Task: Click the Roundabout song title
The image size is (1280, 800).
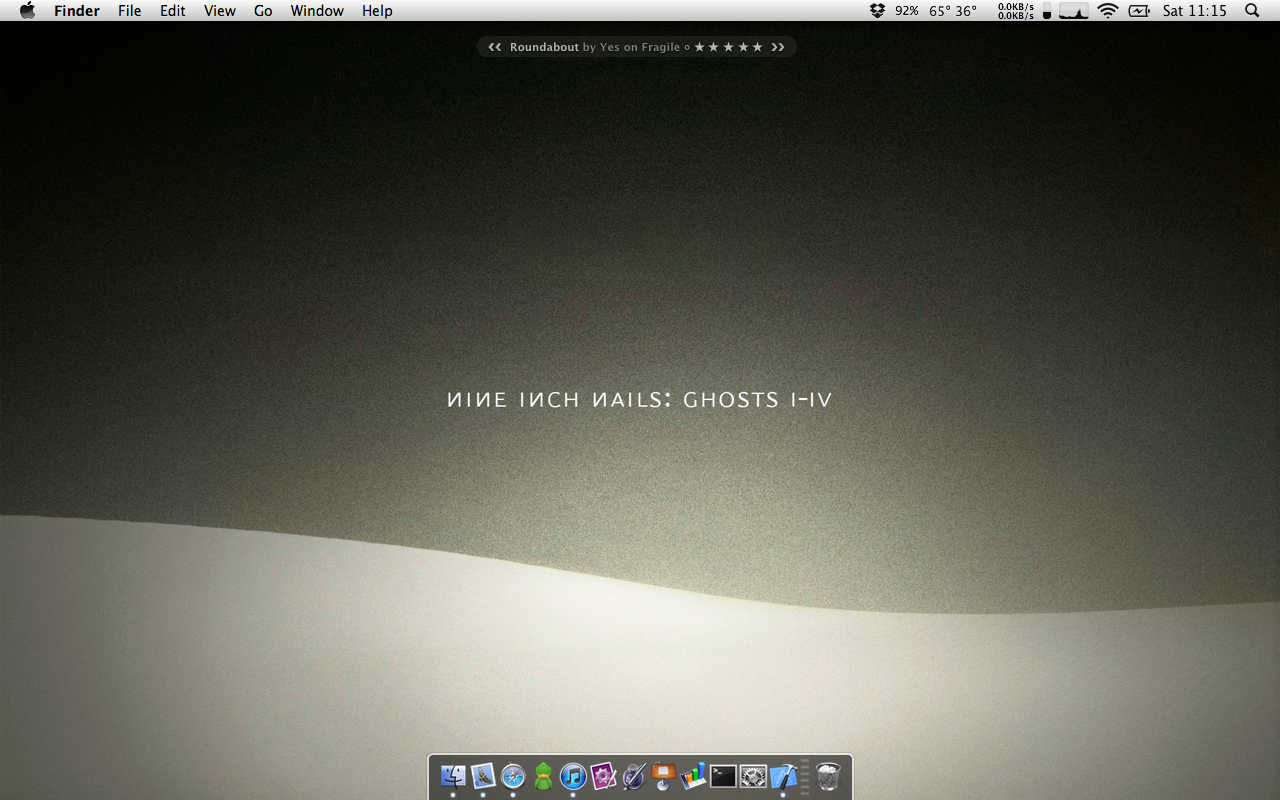Action: 544,47
